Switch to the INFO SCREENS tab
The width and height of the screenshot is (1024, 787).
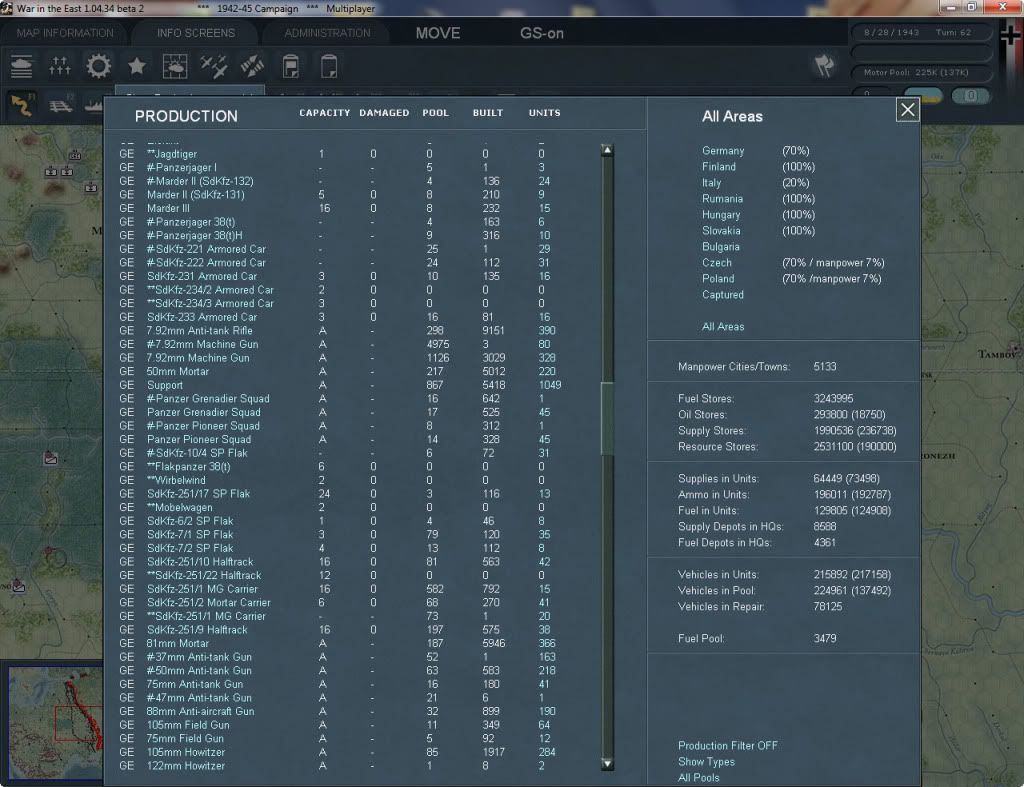[195, 33]
